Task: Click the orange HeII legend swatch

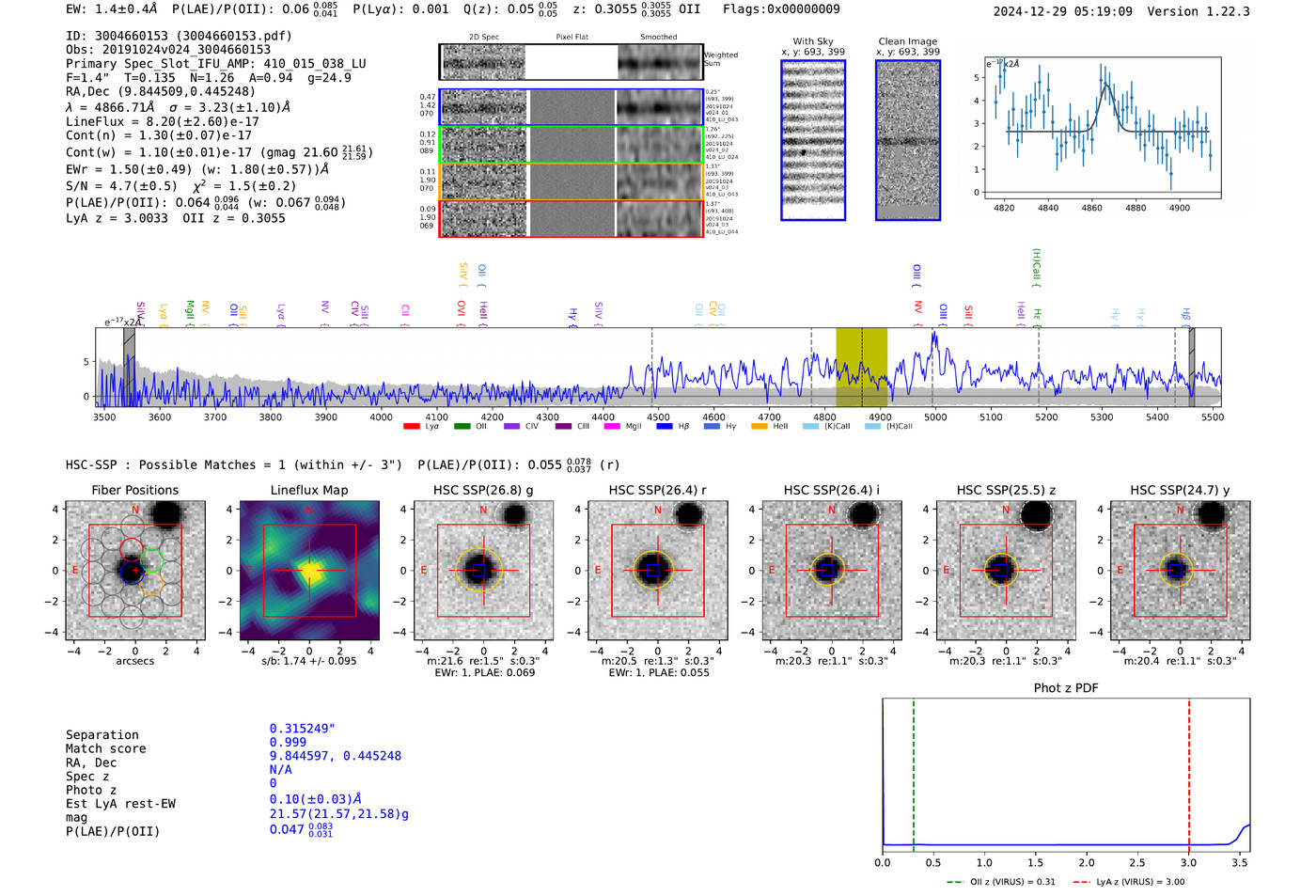Action: coord(760,427)
